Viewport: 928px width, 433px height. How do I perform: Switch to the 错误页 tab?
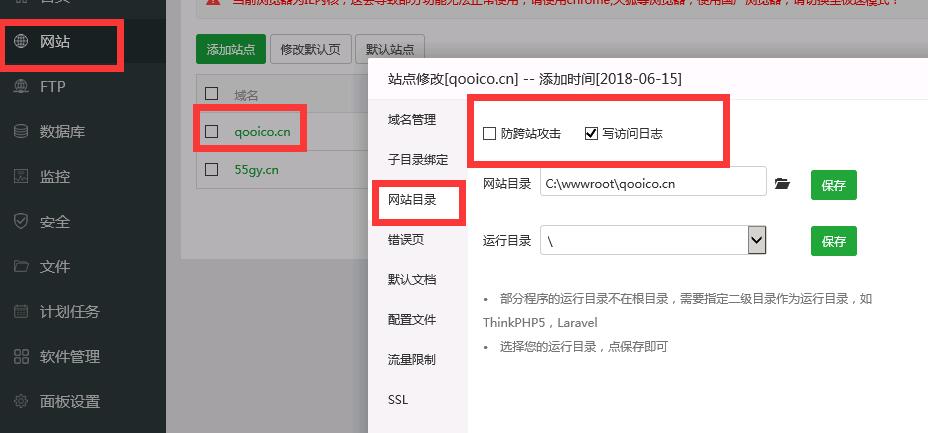406,240
